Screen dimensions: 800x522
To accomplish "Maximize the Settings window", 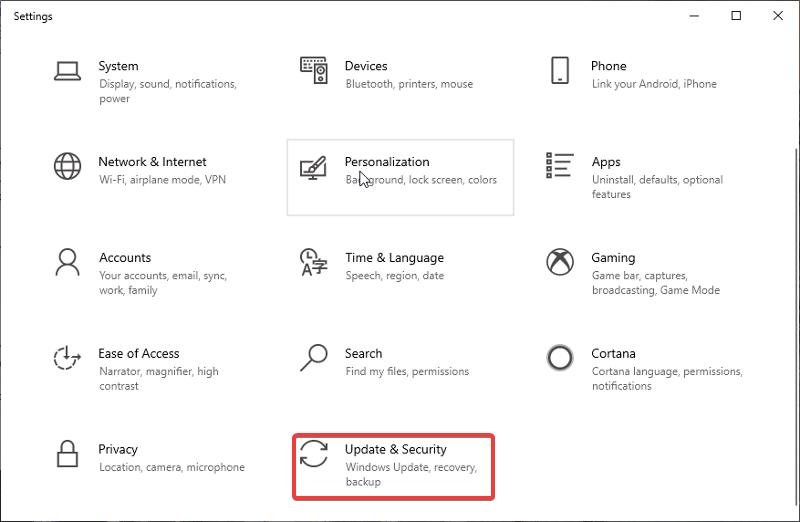I will pos(736,16).
